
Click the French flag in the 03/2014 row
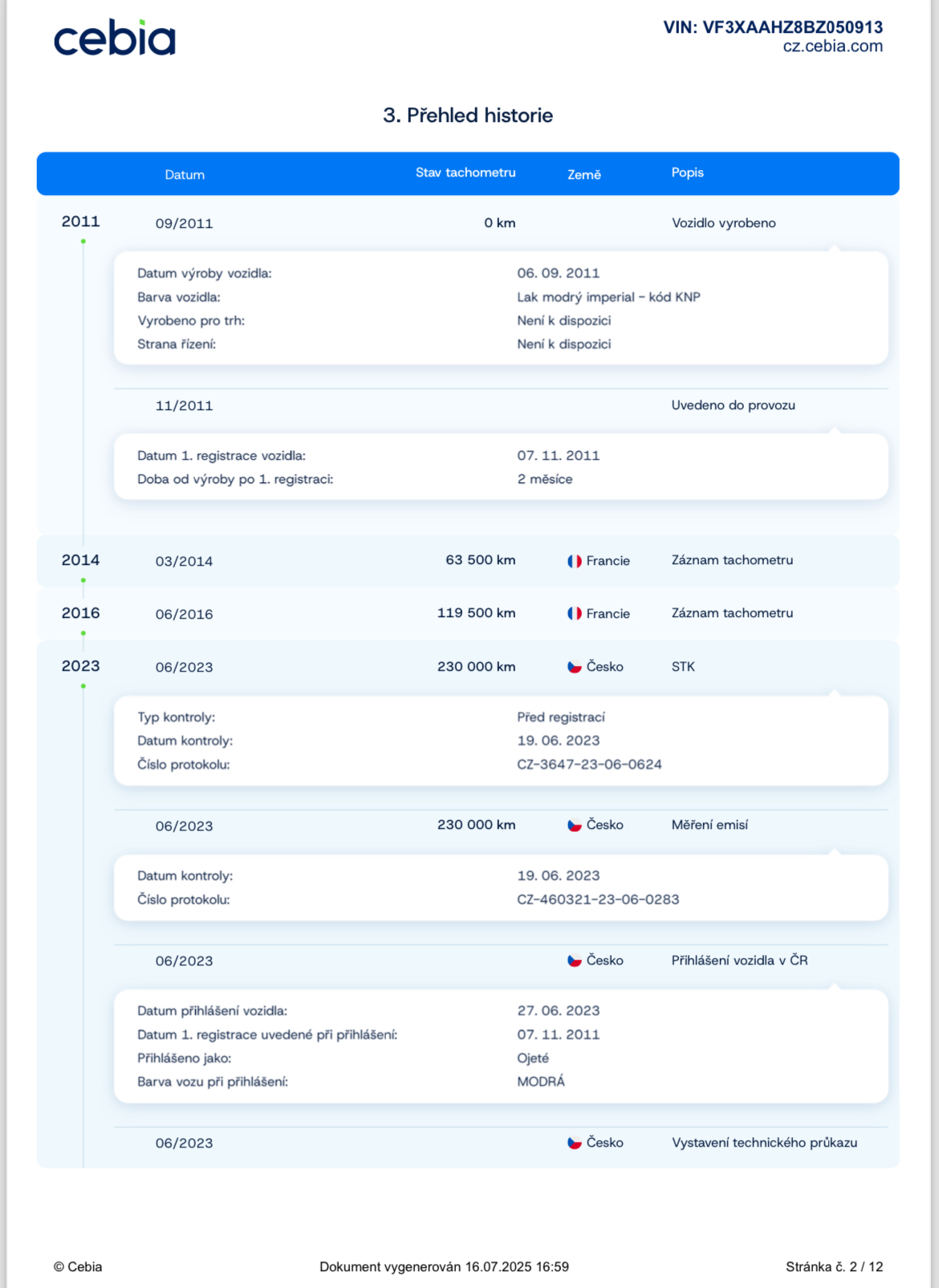click(575, 561)
